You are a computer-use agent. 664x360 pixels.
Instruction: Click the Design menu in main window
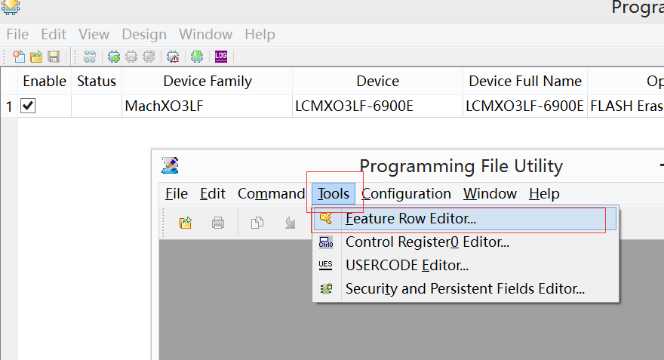(x=144, y=34)
